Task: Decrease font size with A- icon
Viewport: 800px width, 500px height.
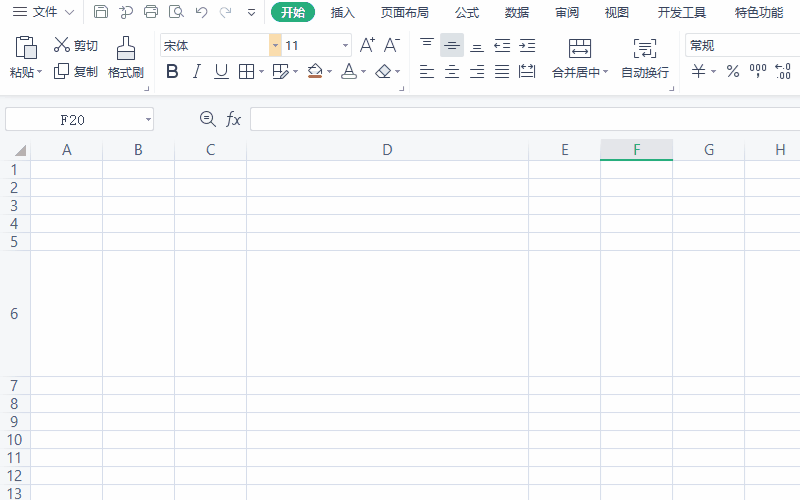Action: point(391,45)
